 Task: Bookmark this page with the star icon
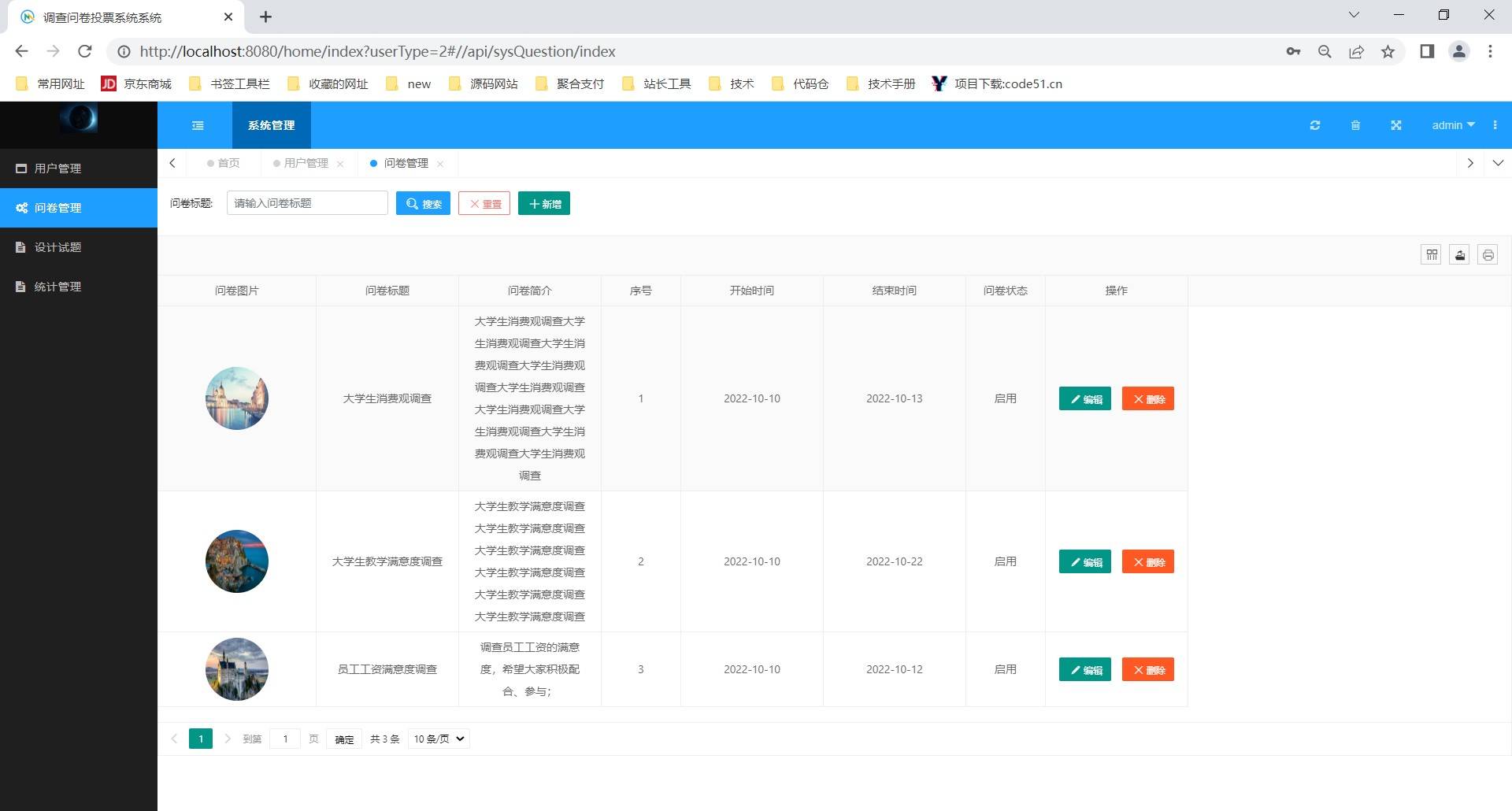pyautogui.click(x=1388, y=51)
